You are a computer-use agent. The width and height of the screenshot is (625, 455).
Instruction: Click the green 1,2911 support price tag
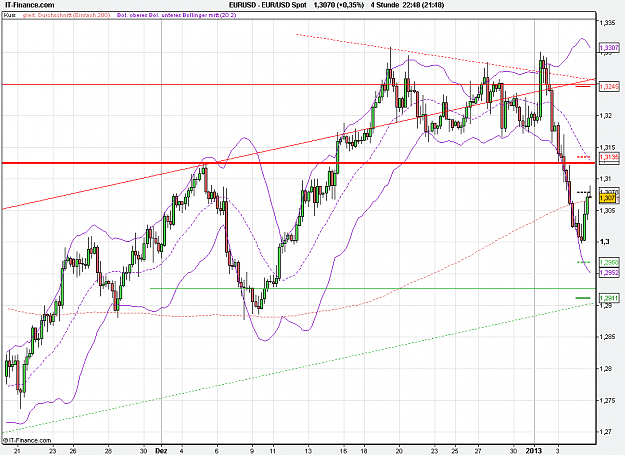point(609,298)
